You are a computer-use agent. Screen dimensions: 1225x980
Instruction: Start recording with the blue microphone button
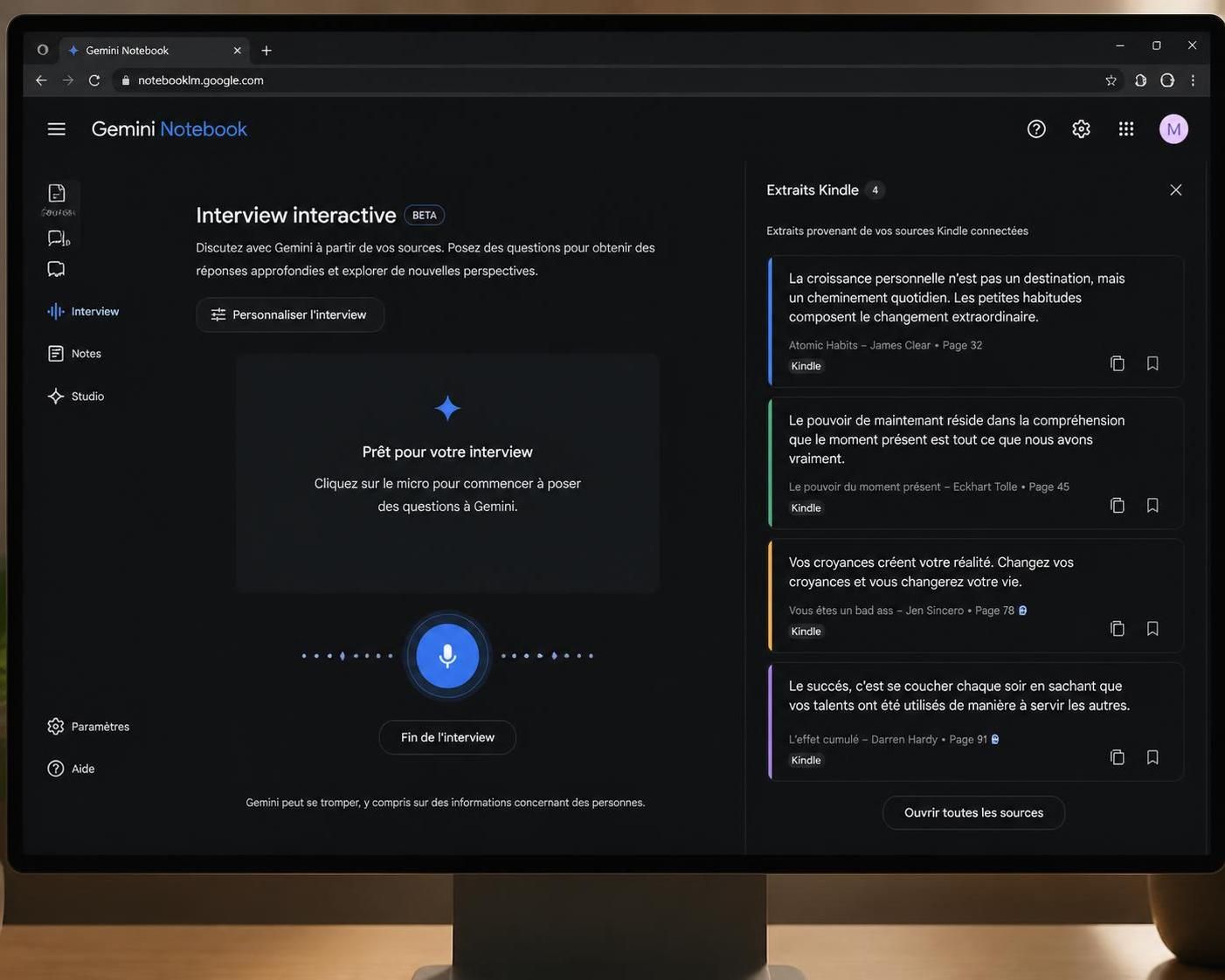447,656
